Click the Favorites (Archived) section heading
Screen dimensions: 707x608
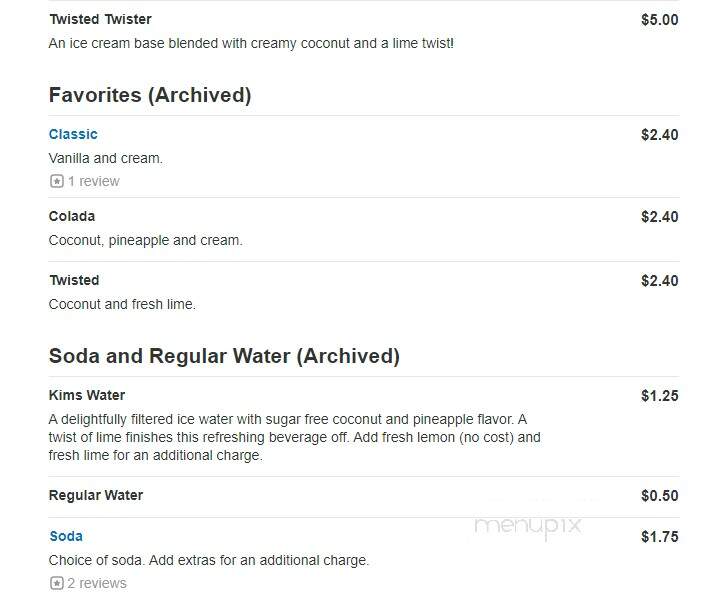150,95
